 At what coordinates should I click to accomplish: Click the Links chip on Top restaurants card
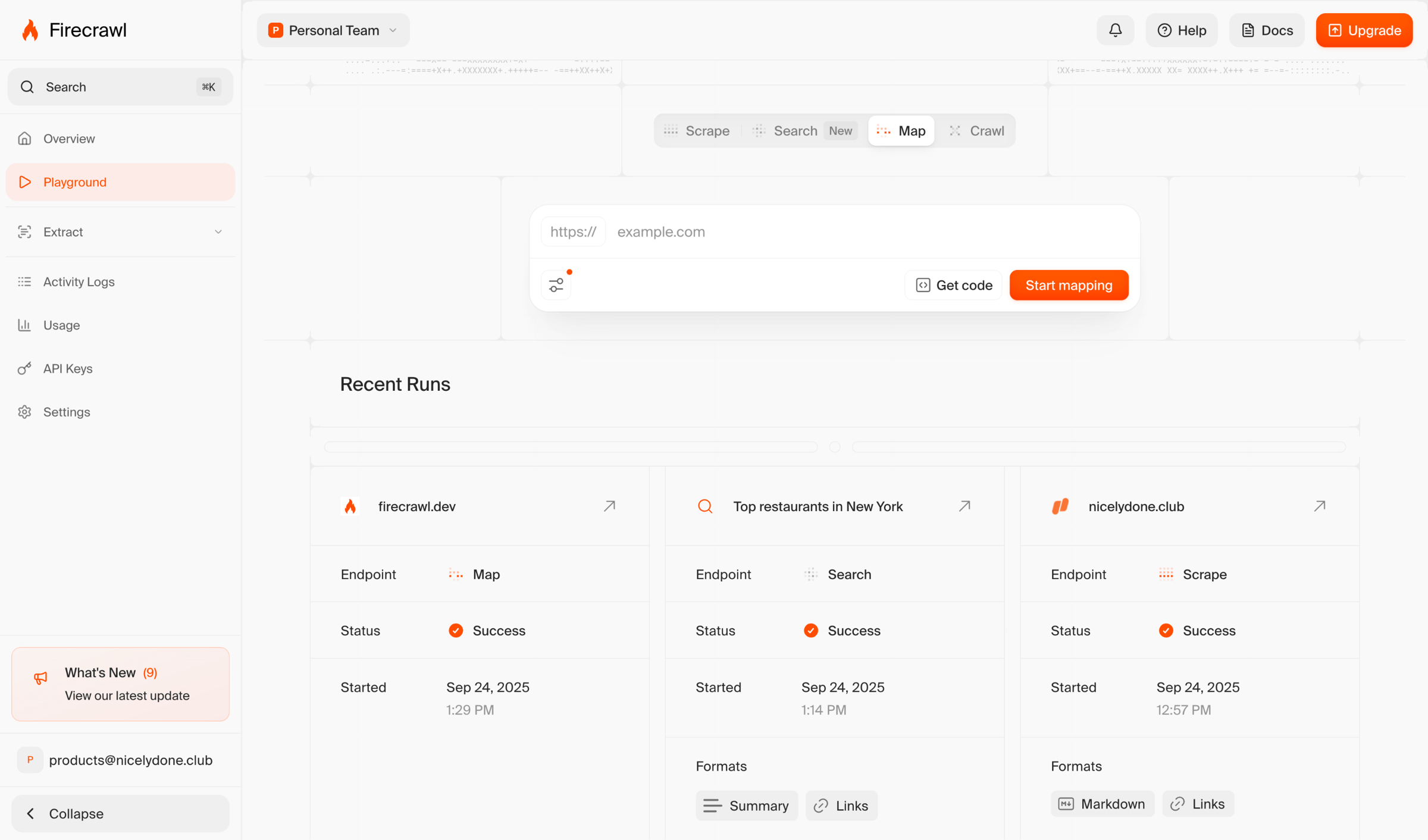(x=841, y=805)
